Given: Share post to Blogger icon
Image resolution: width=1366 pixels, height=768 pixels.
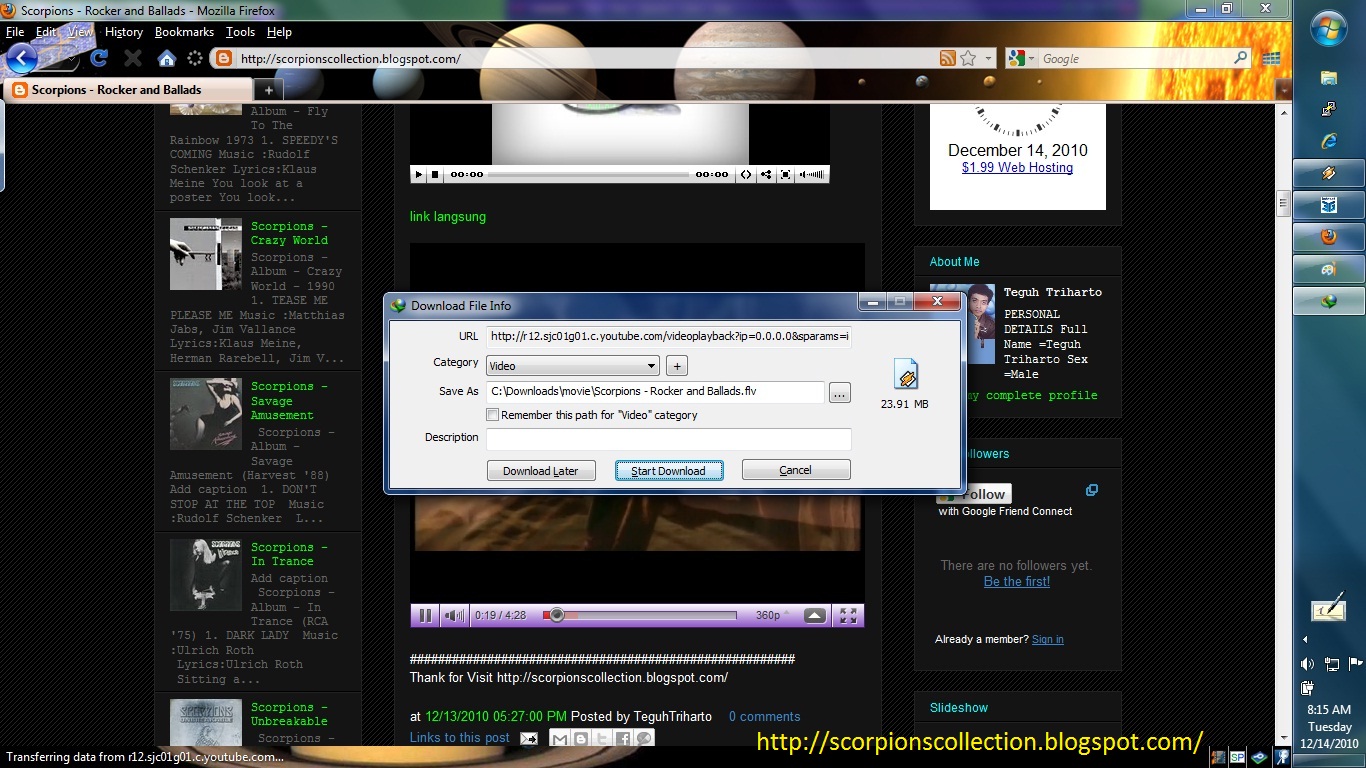Looking at the screenshot, I should coord(580,738).
